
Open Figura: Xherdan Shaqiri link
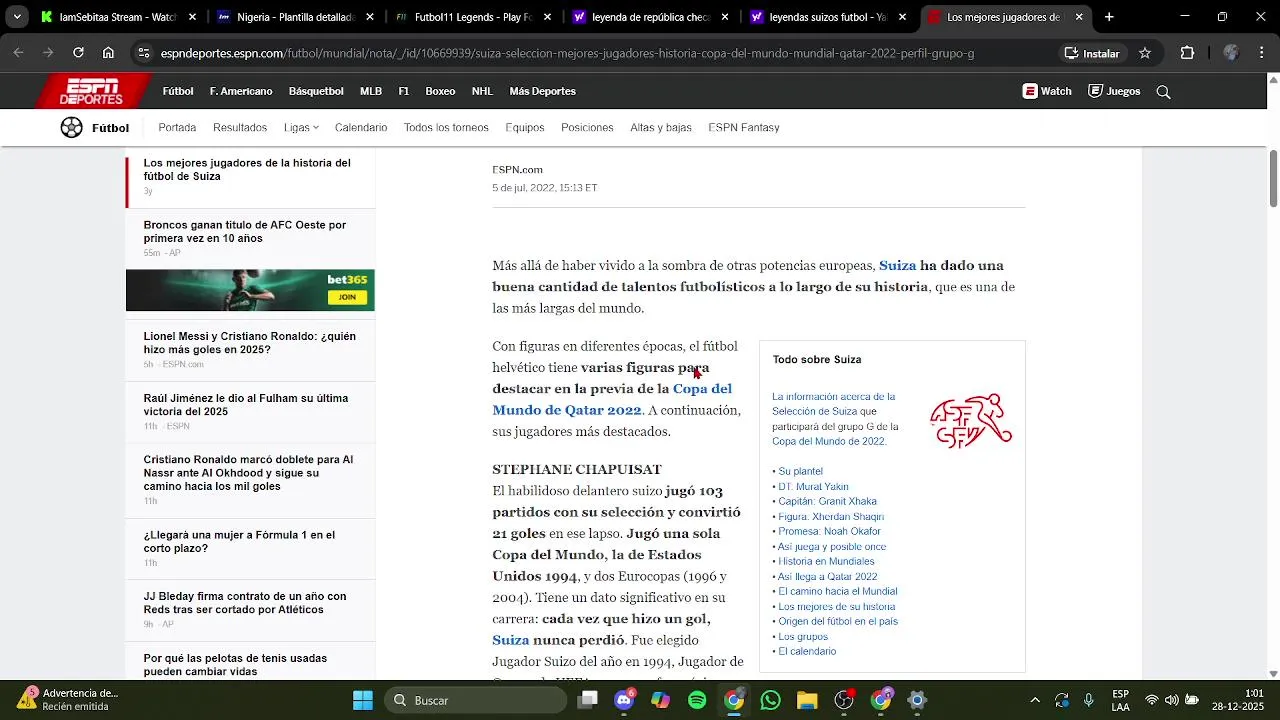coord(831,516)
